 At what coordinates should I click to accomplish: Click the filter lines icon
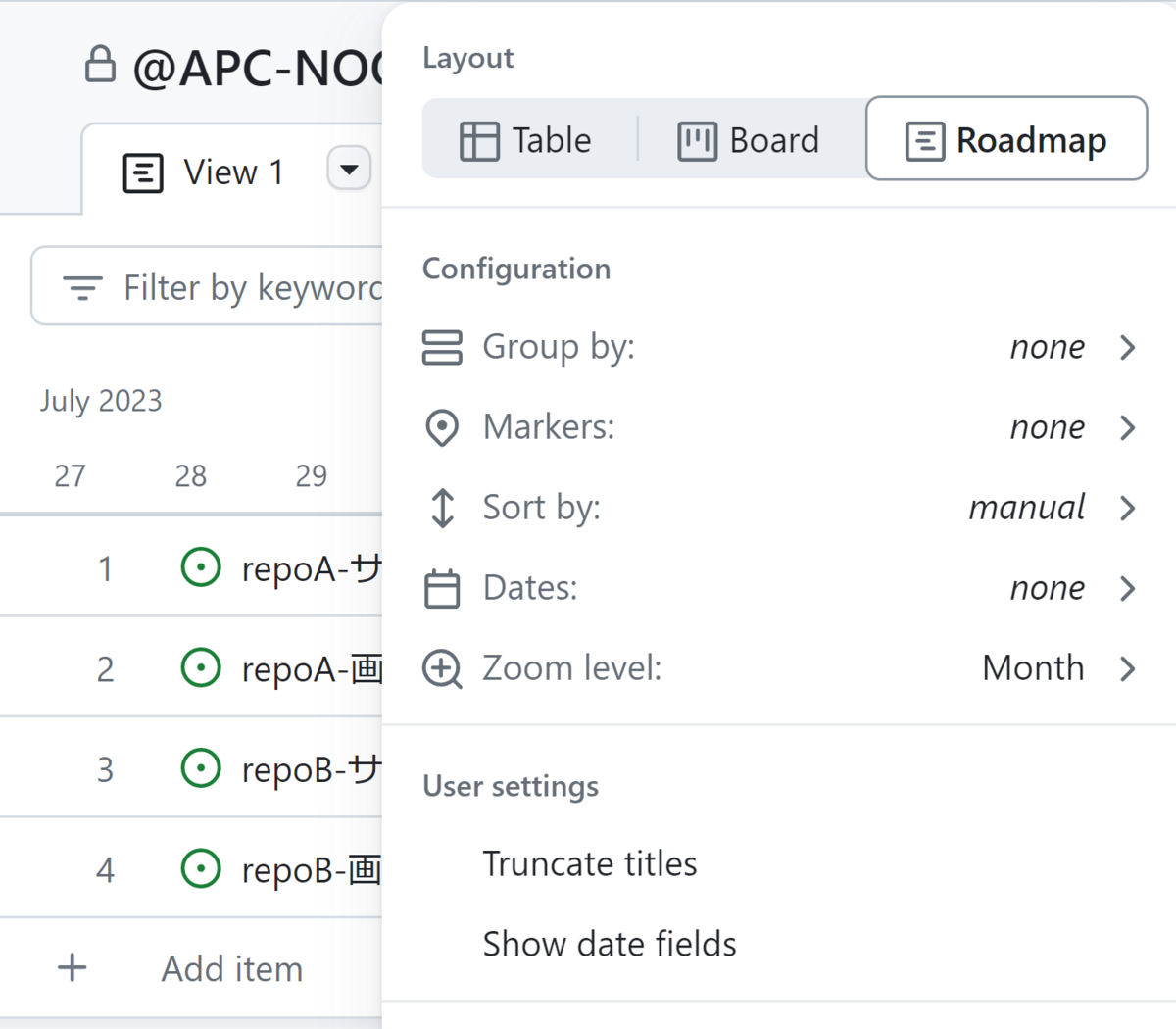[x=82, y=288]
